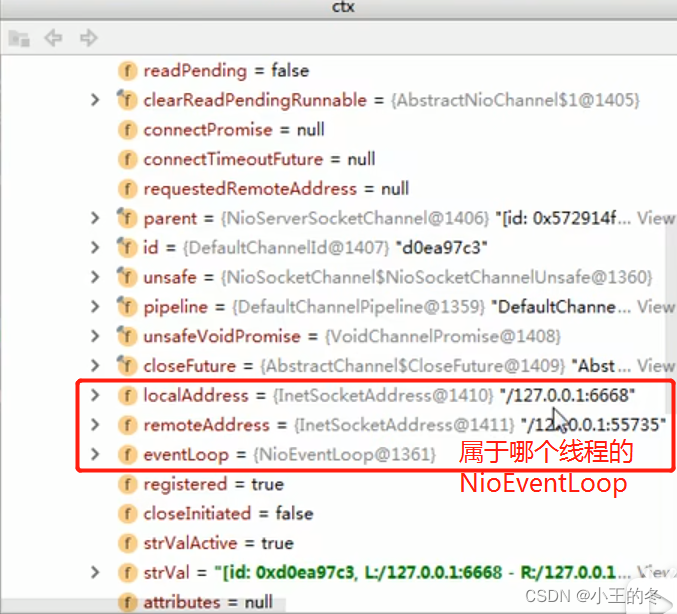Click the field icon beside connectTimeoutFuture
Screen dimensions: 677x614
127,159
